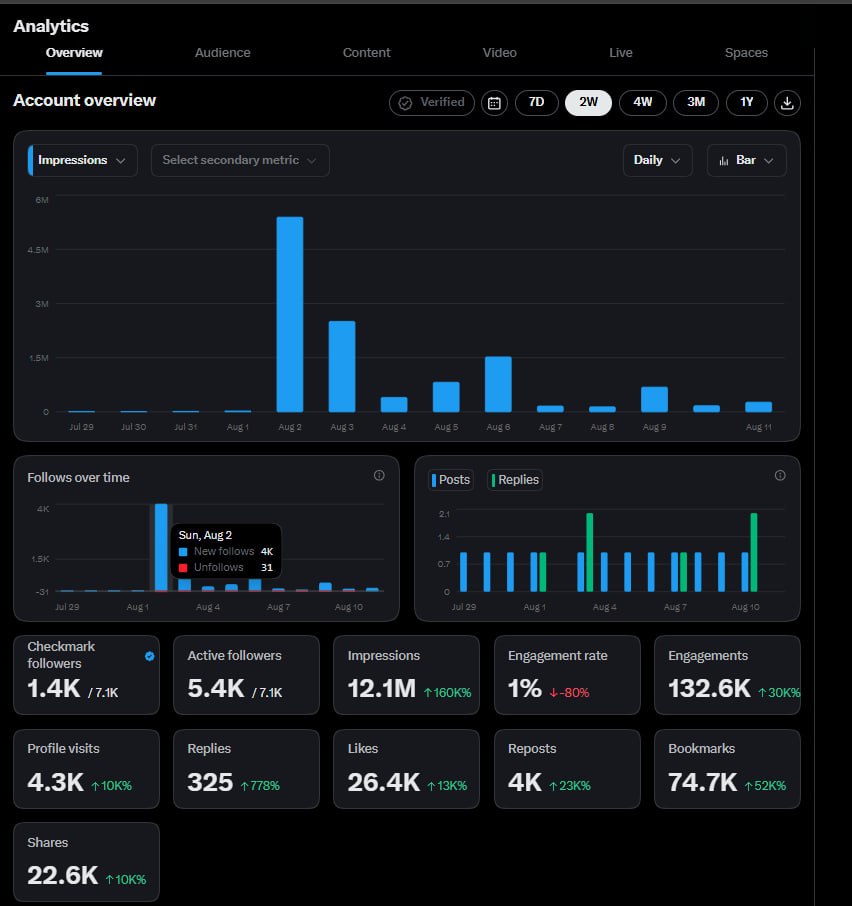Expand Select secondary metric dropdown
The image size is (852, 906).
click(240, 160)
